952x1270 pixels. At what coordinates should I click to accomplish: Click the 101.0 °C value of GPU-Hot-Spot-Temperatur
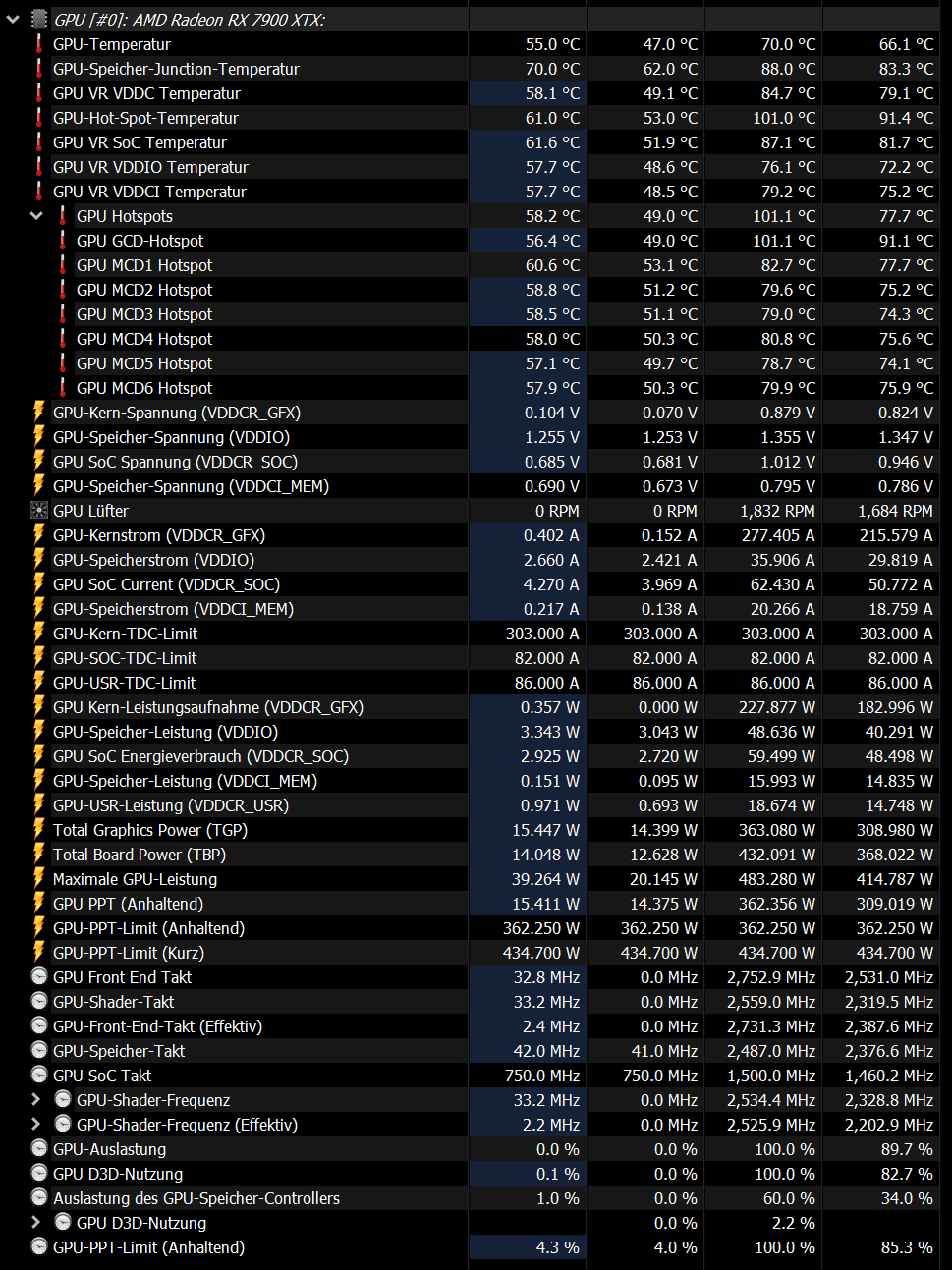click(x=784, y=118)
